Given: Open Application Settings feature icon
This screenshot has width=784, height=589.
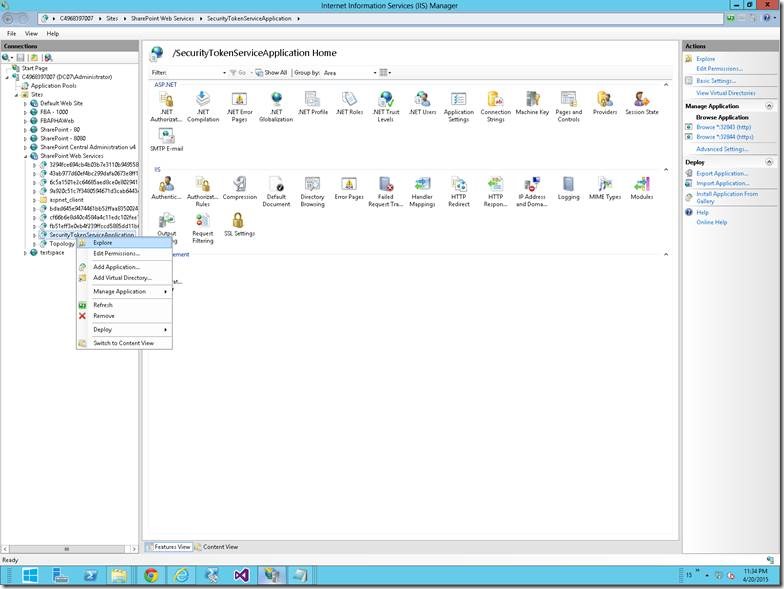Looking at the screenshot, I should pyautogui.click(x=458, y=106).
